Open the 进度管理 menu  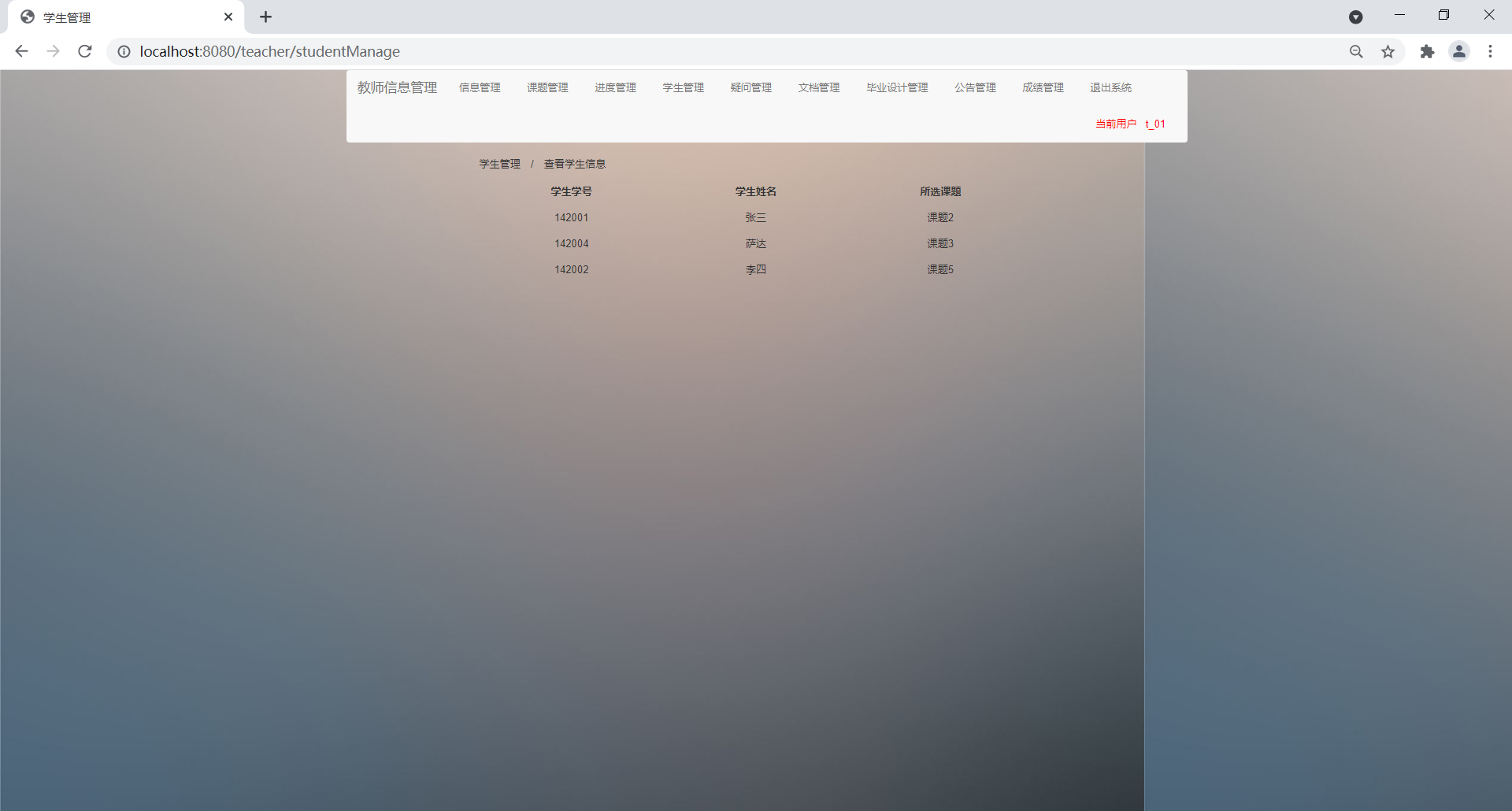tap(615, 87)
